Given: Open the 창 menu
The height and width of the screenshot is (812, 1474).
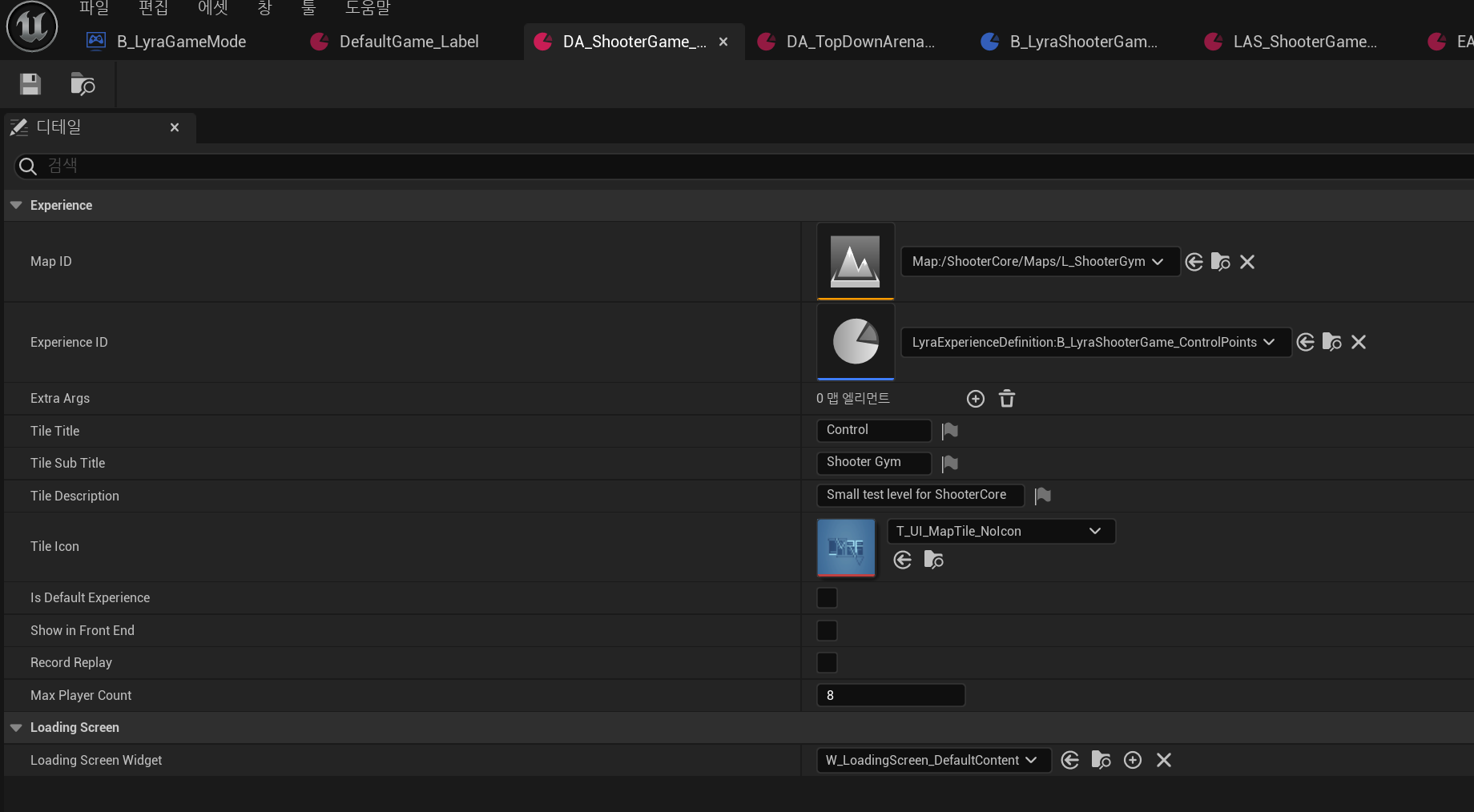Looking at the screenshot, I should tap(264, 8).
